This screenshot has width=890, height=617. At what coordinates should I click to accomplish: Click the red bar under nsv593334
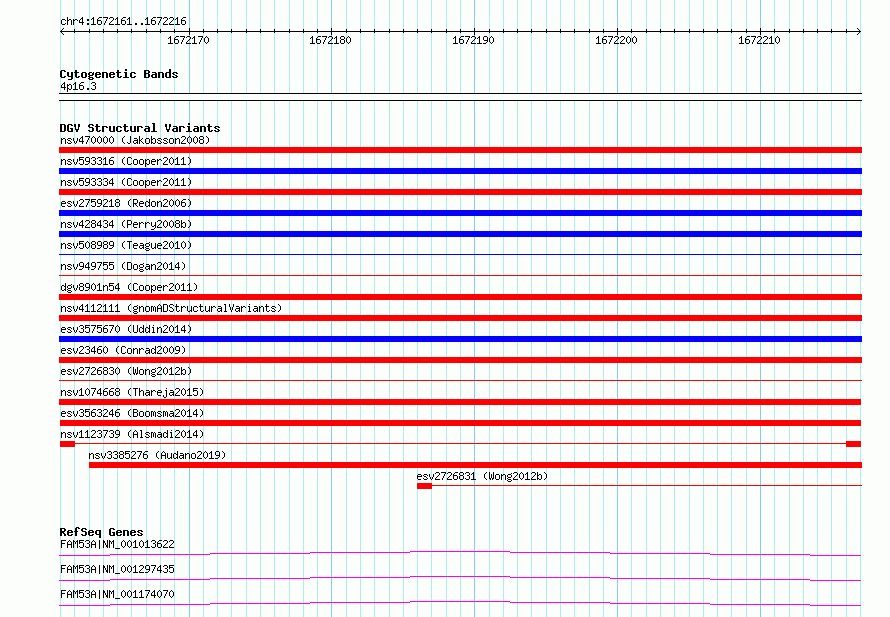click(x=460, y=192)
